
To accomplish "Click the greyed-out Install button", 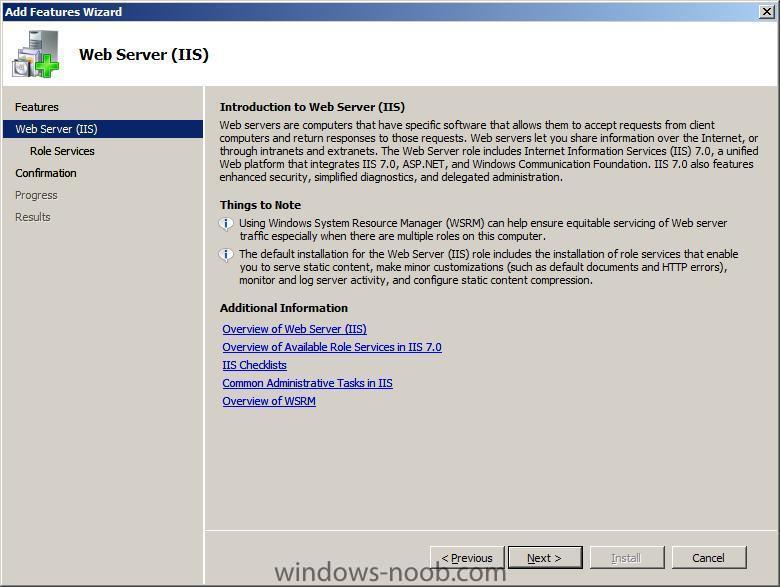I will (x=627, y=558).
